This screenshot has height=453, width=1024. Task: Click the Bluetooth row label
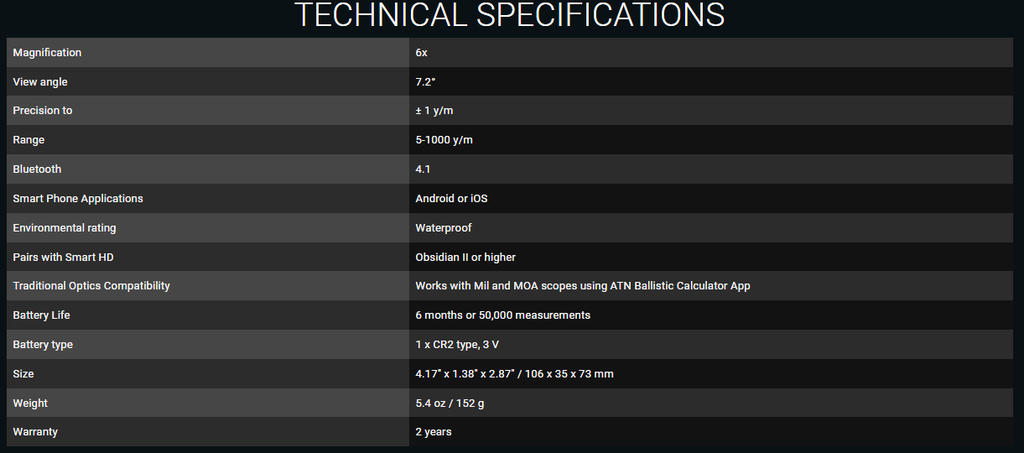[37, 169]
